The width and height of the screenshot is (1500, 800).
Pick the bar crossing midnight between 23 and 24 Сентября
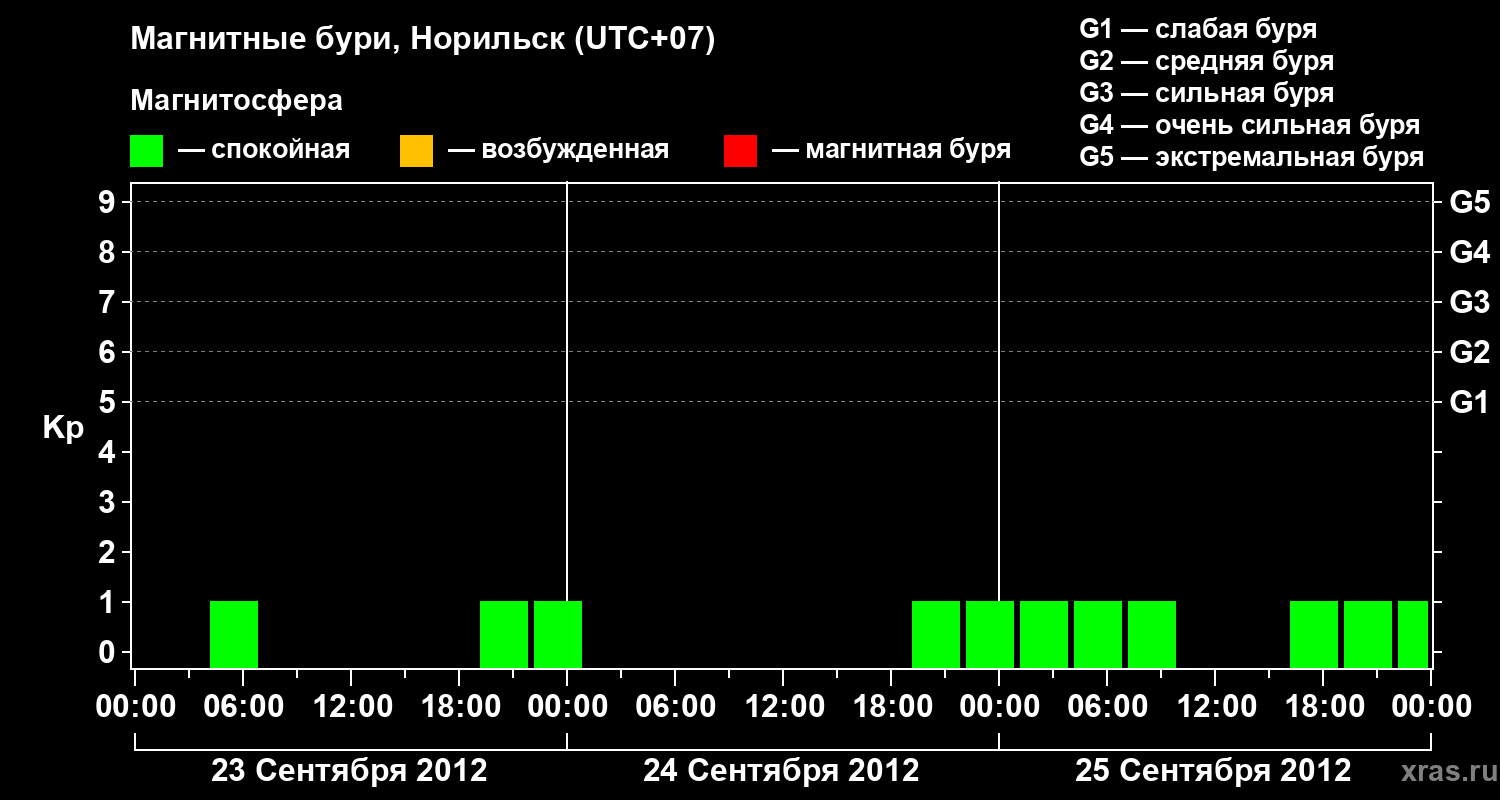(x=558, y=634)
